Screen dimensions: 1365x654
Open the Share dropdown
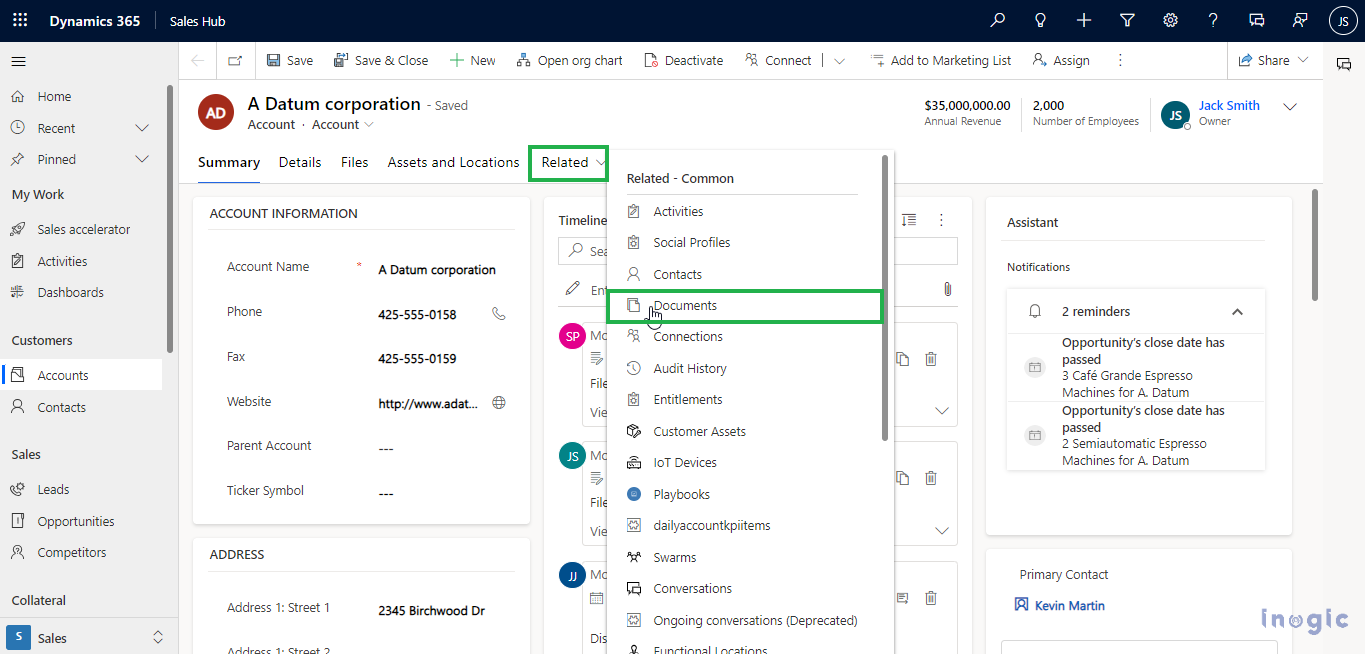tap(1273, 61)
